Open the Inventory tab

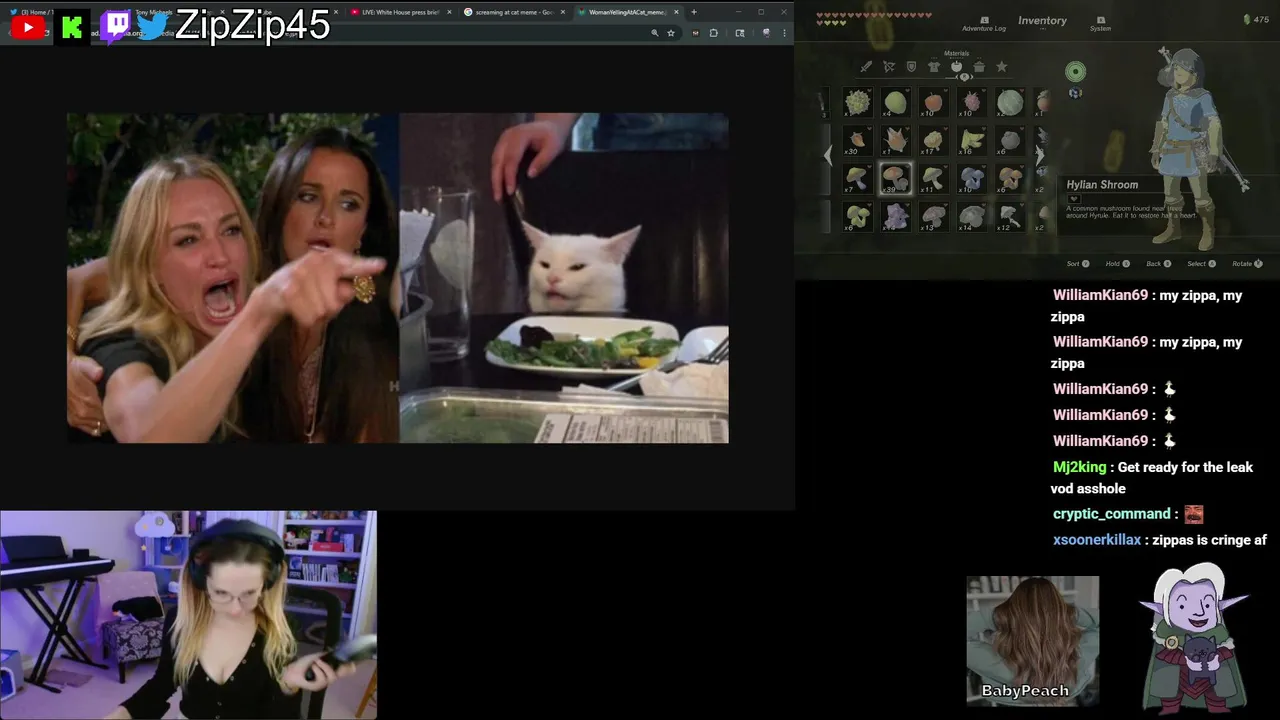tap(1042, 20)
